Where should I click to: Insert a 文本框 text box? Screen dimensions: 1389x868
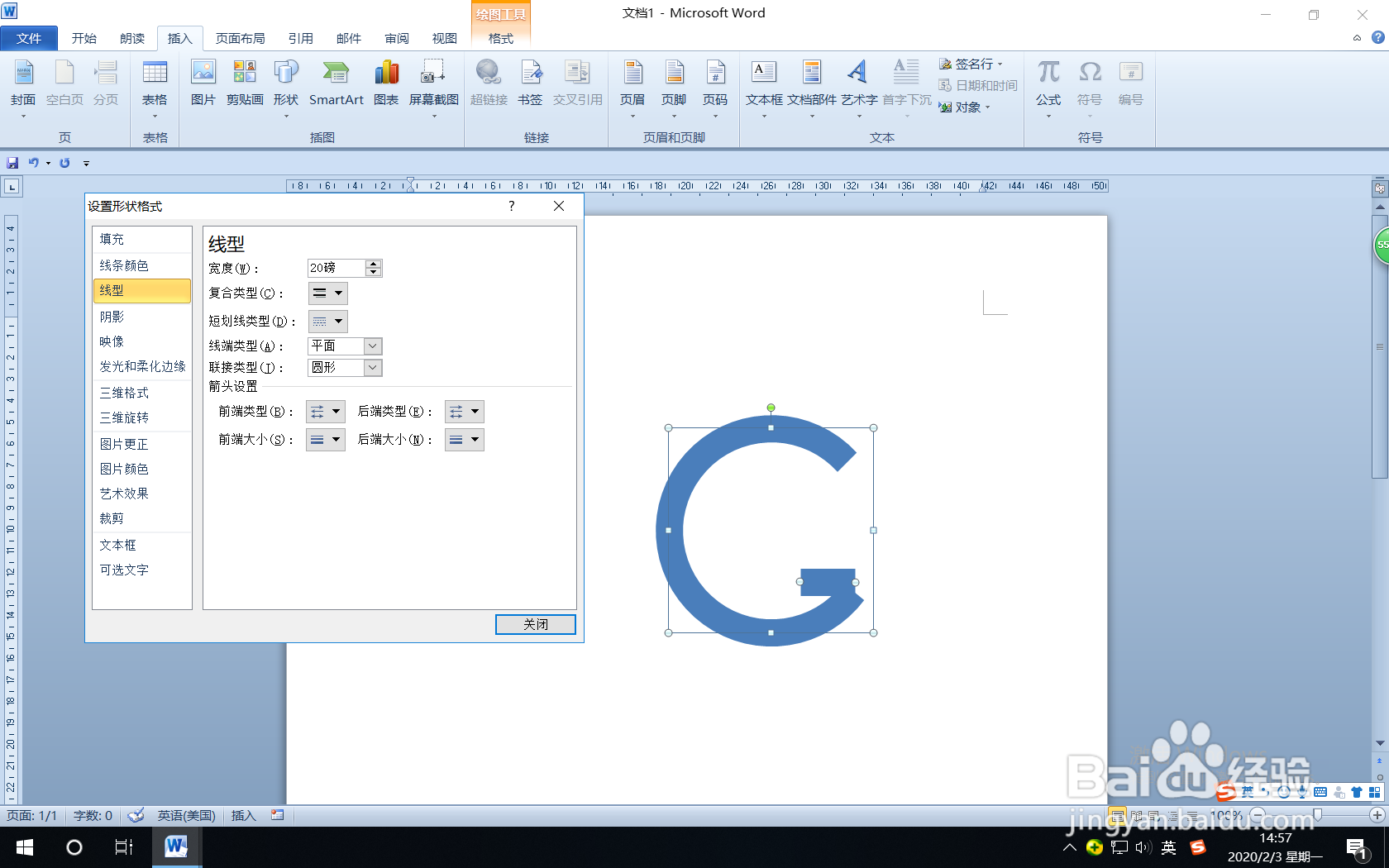point(762,85)
